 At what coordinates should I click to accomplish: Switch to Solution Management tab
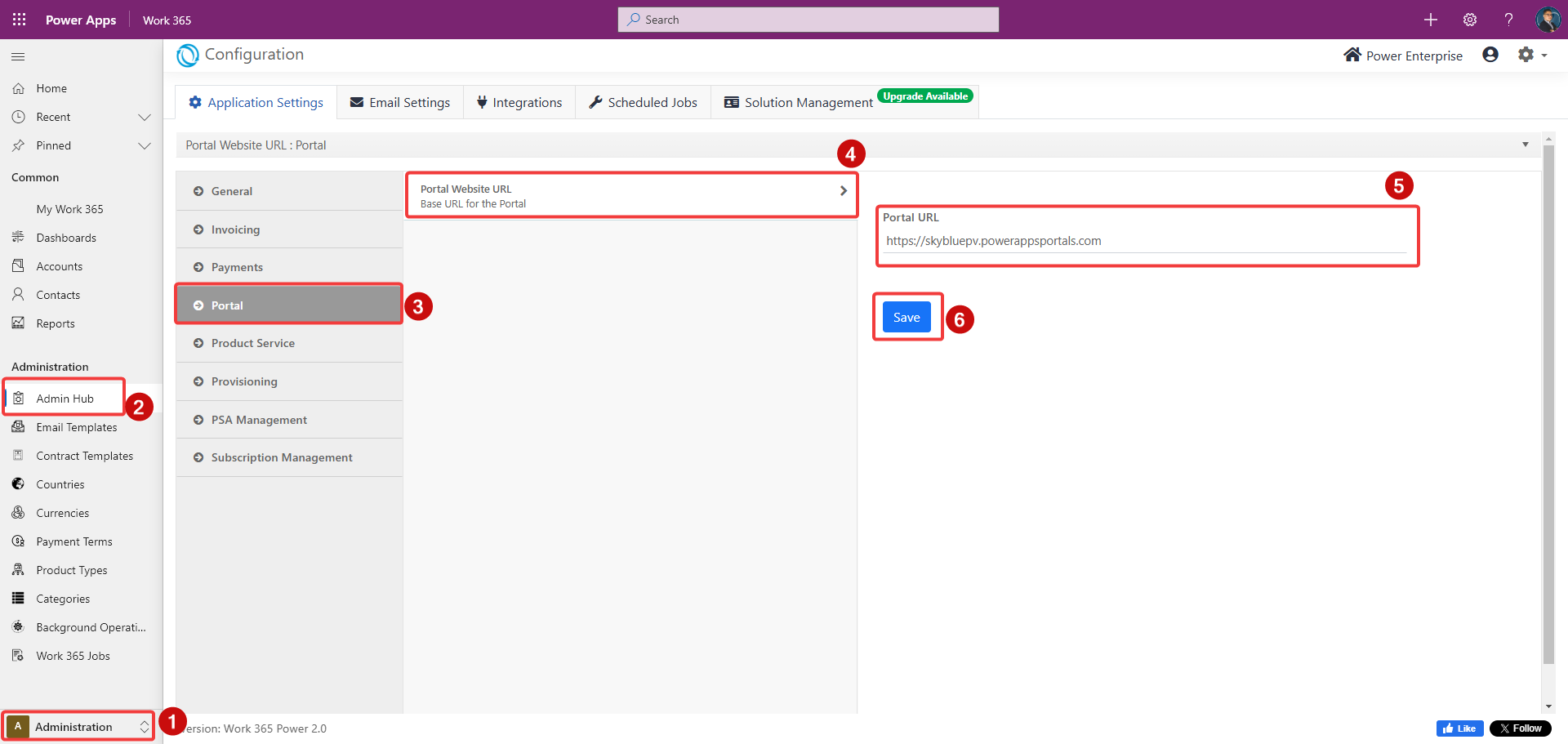(x=799, y=102)
